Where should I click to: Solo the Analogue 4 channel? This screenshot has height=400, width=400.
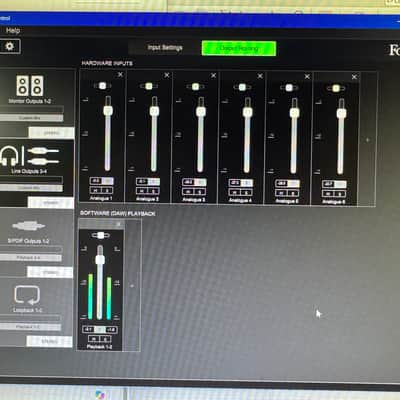coord(246,193)
